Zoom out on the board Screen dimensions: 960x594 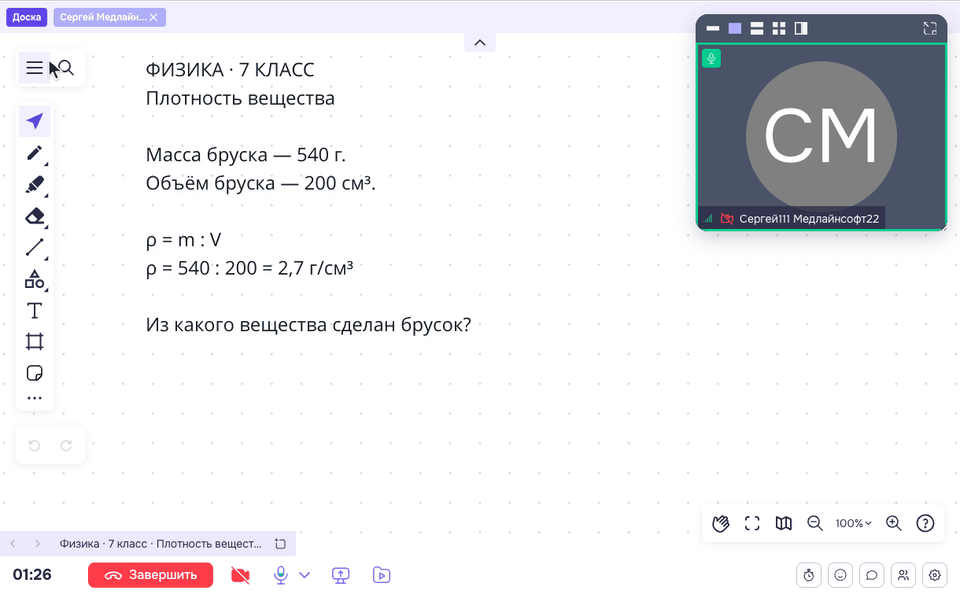815,524
